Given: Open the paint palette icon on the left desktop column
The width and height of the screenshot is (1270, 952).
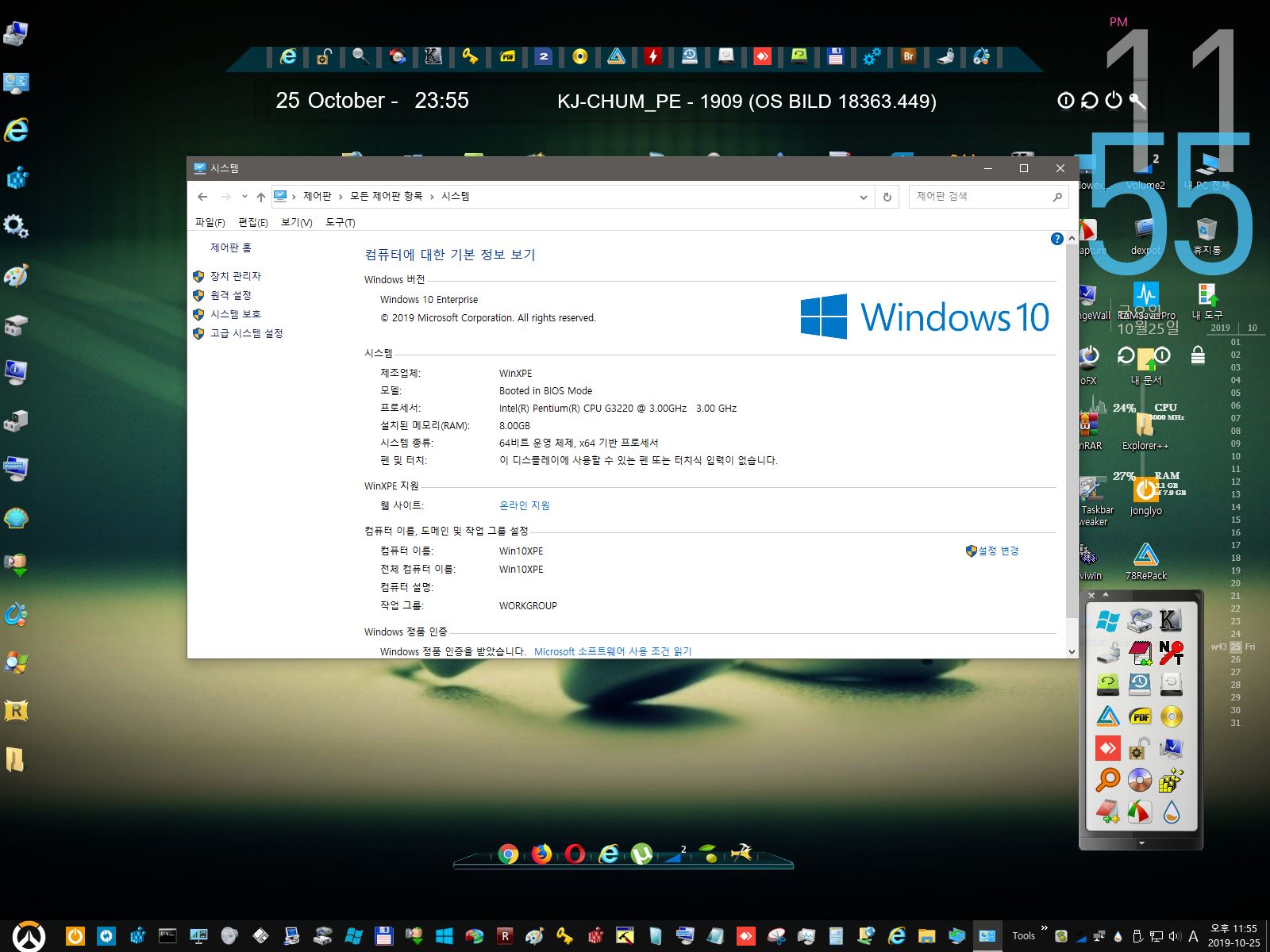Looking at the screenshot, I should 17,275.
